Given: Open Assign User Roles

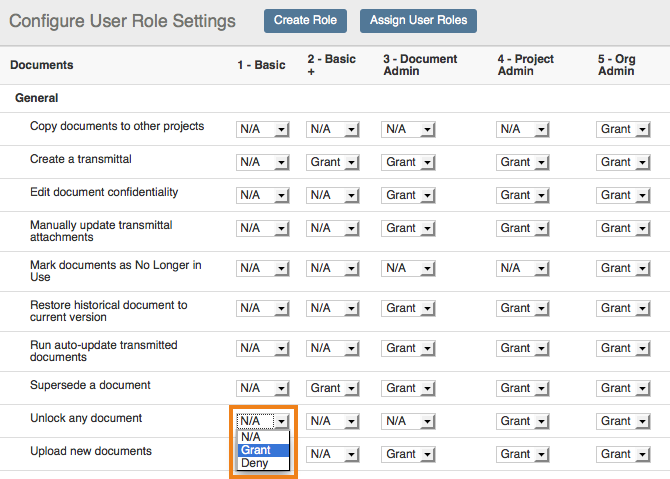Looking at the screenshot, I should pos(418,21).
